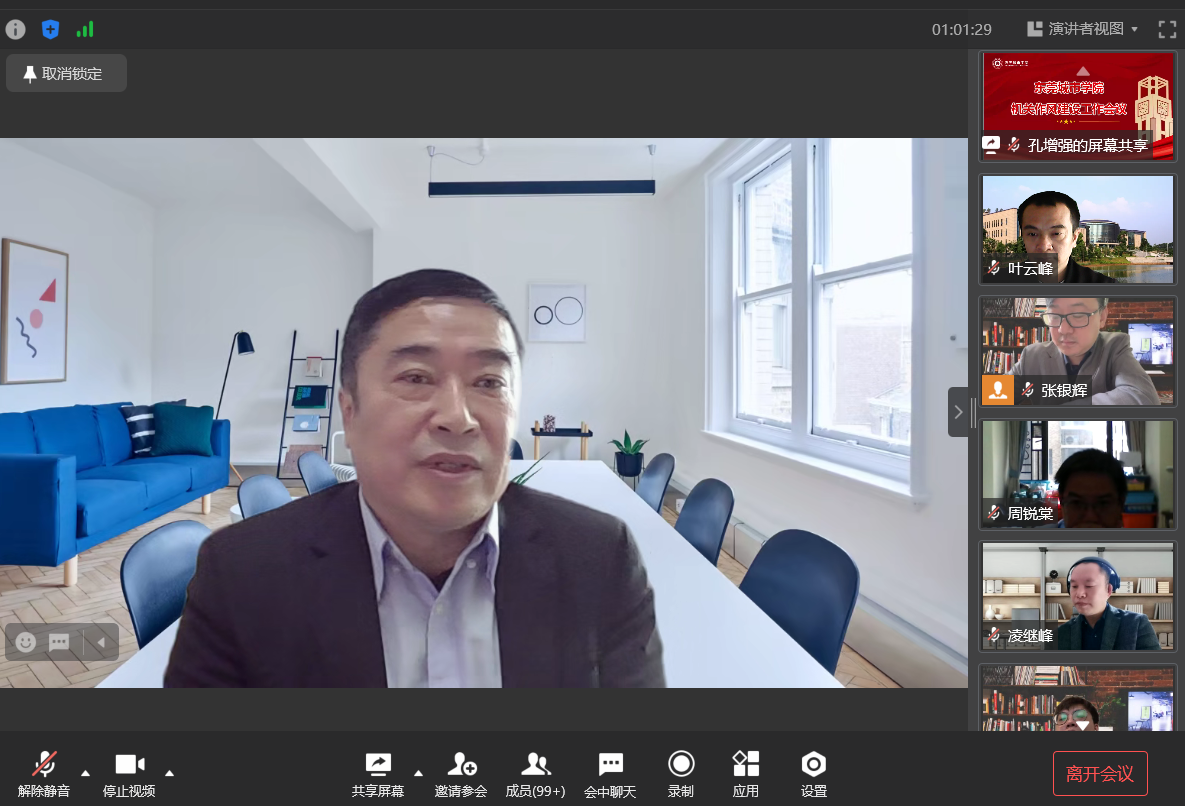Viewport: 1185px width, 806px height.
Task: Click the blue security shield icon
Action: click(x=50, y=29)
